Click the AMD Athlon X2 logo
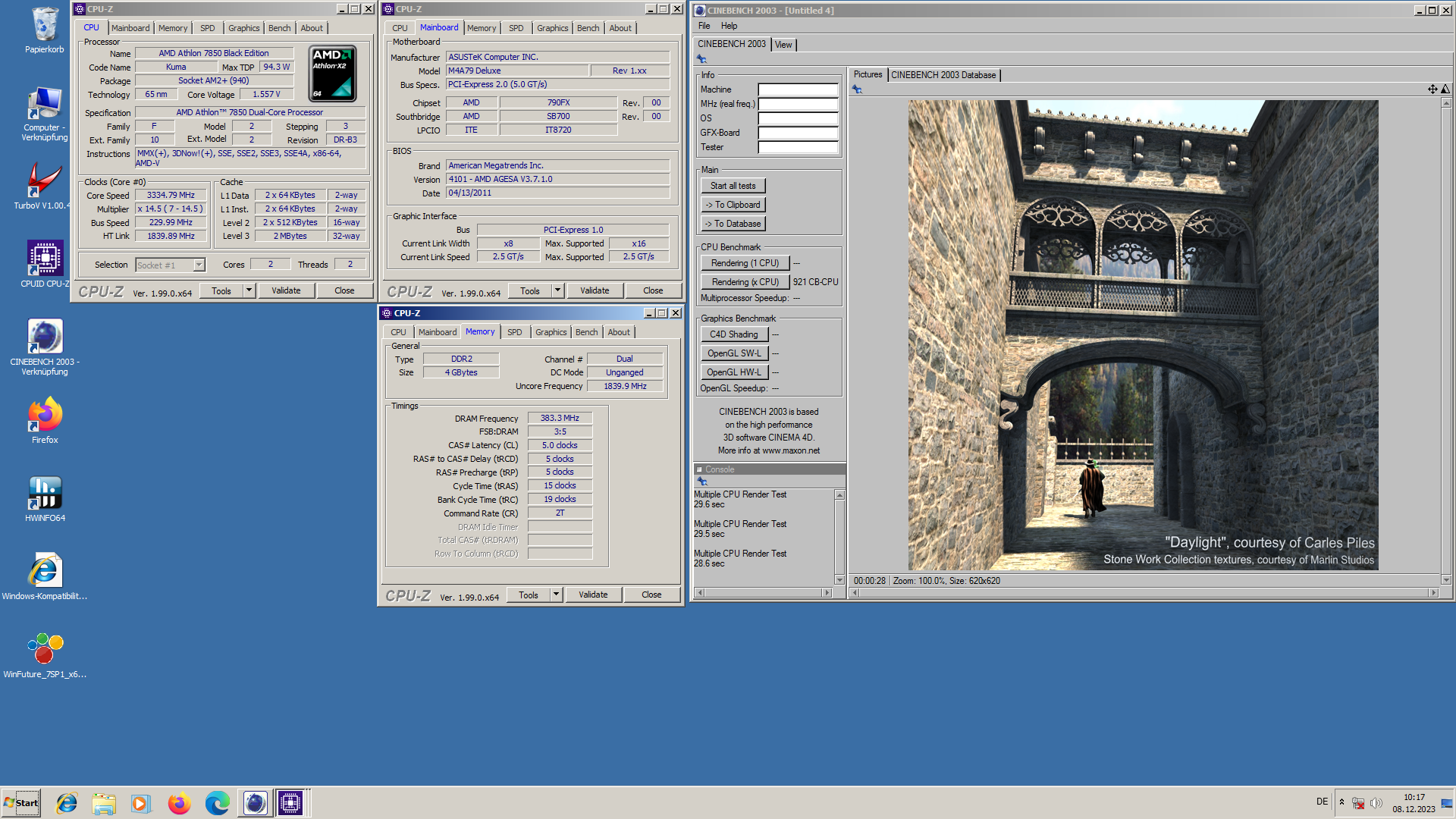 332,74
